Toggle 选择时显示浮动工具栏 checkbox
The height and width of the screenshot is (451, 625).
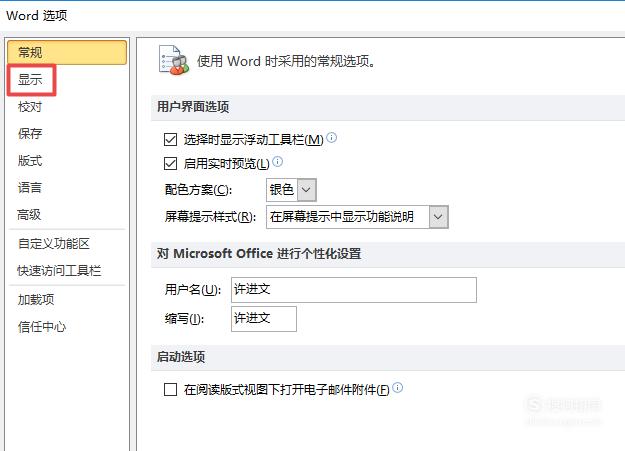click(x=170, y=140)
